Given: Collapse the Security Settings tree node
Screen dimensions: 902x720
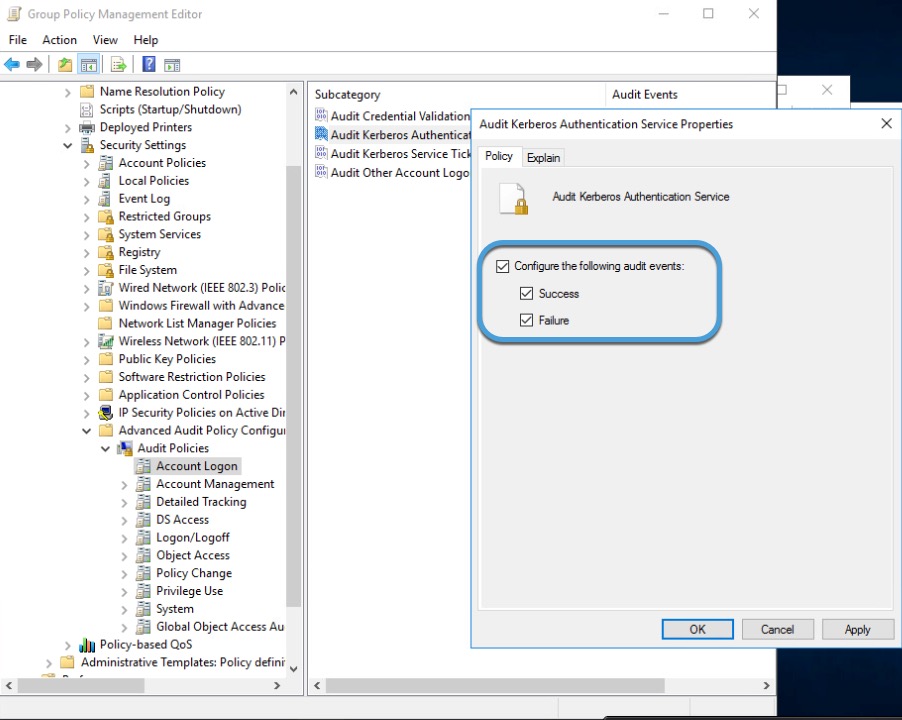Looking at the screenshot, I should point(68,145).
